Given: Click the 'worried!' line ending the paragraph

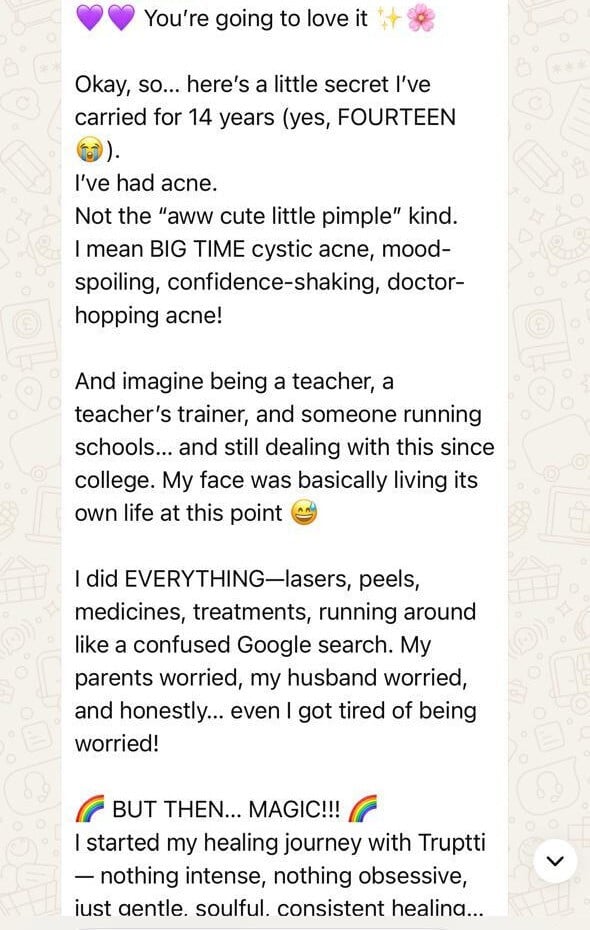Looking at the screenshot, I should (117, 743).
